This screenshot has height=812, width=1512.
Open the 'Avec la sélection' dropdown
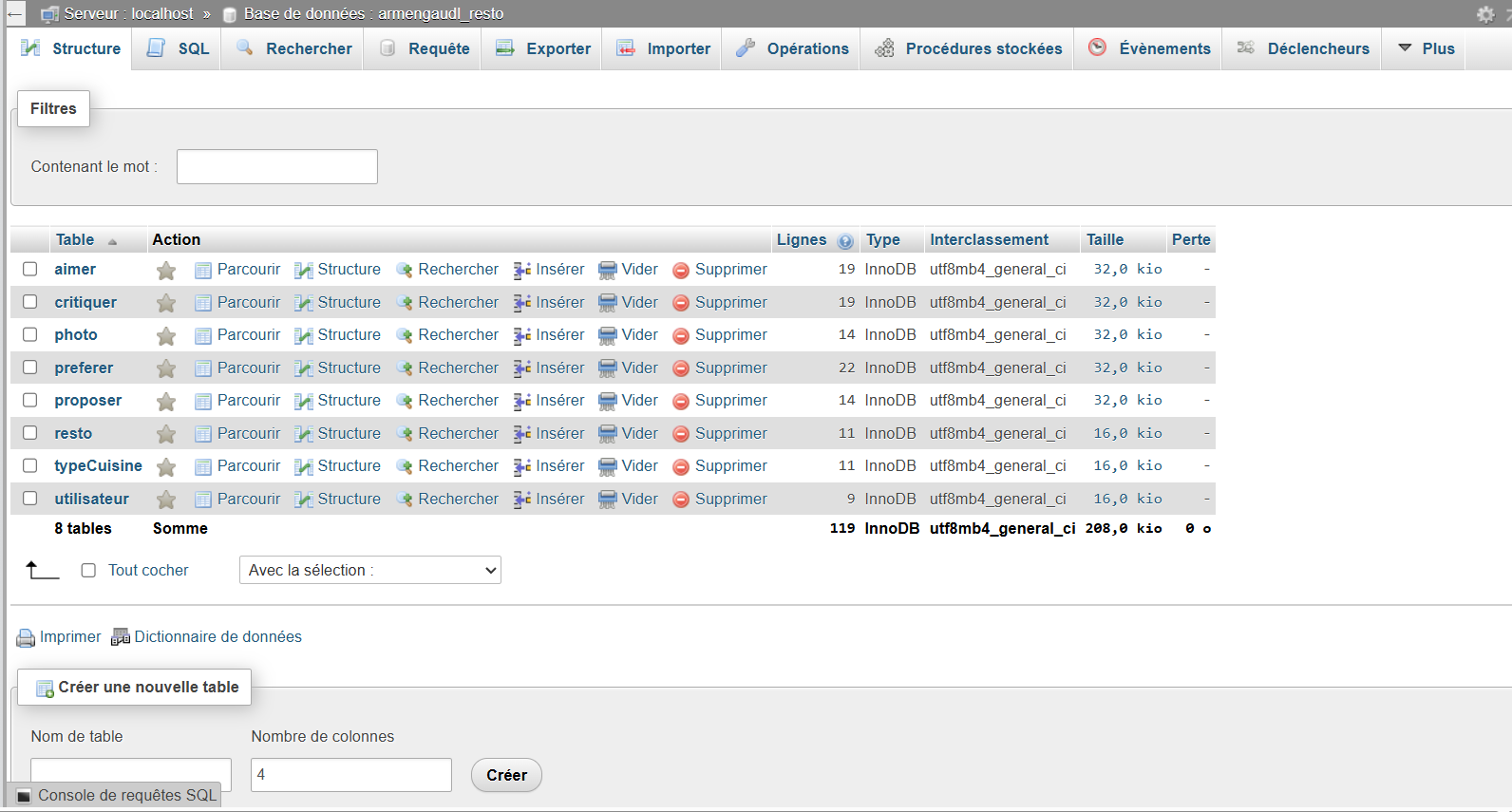[x=369, y=570]
